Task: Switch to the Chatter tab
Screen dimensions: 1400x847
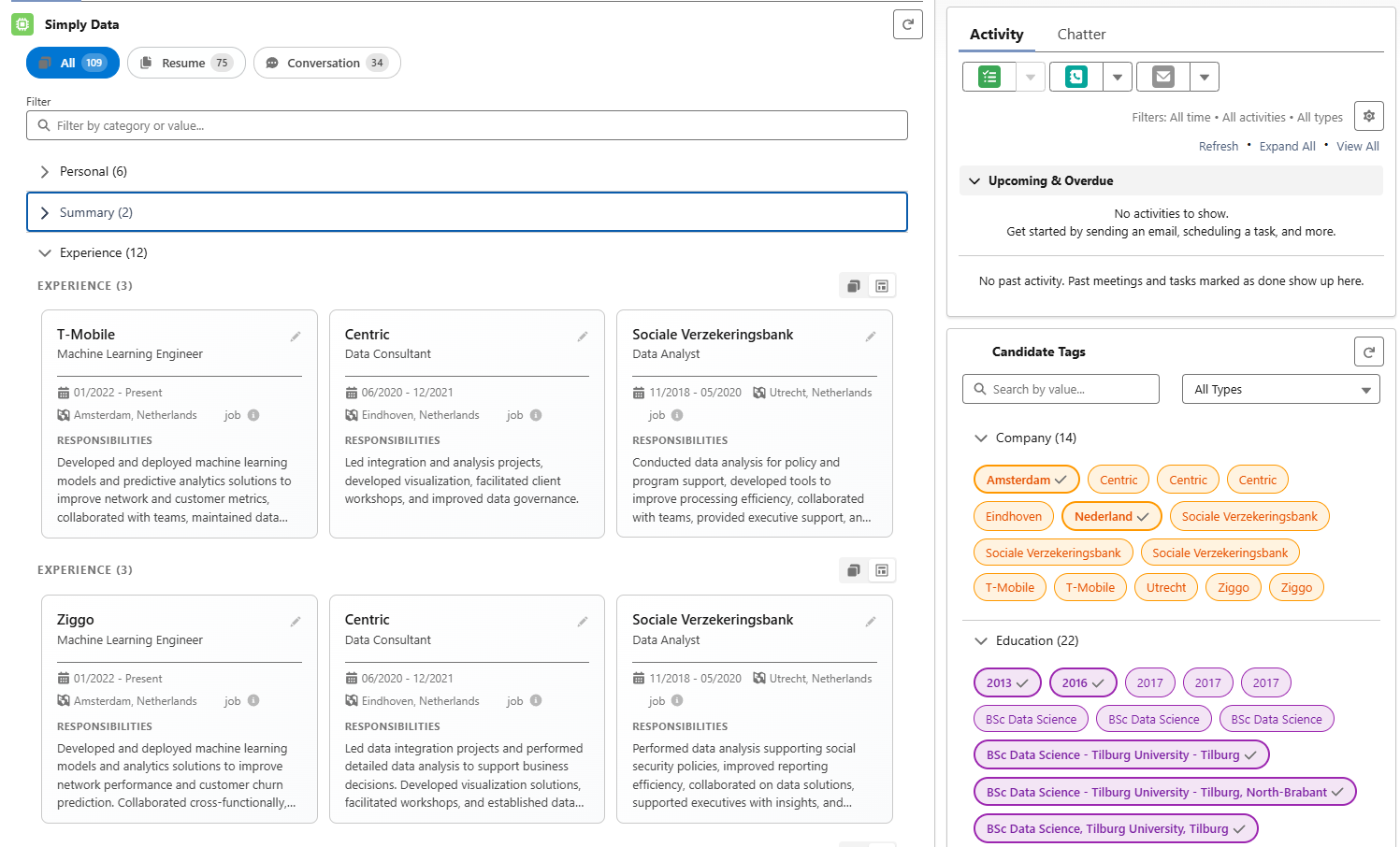Action: pyautogui.click(x=1081, y=34)
